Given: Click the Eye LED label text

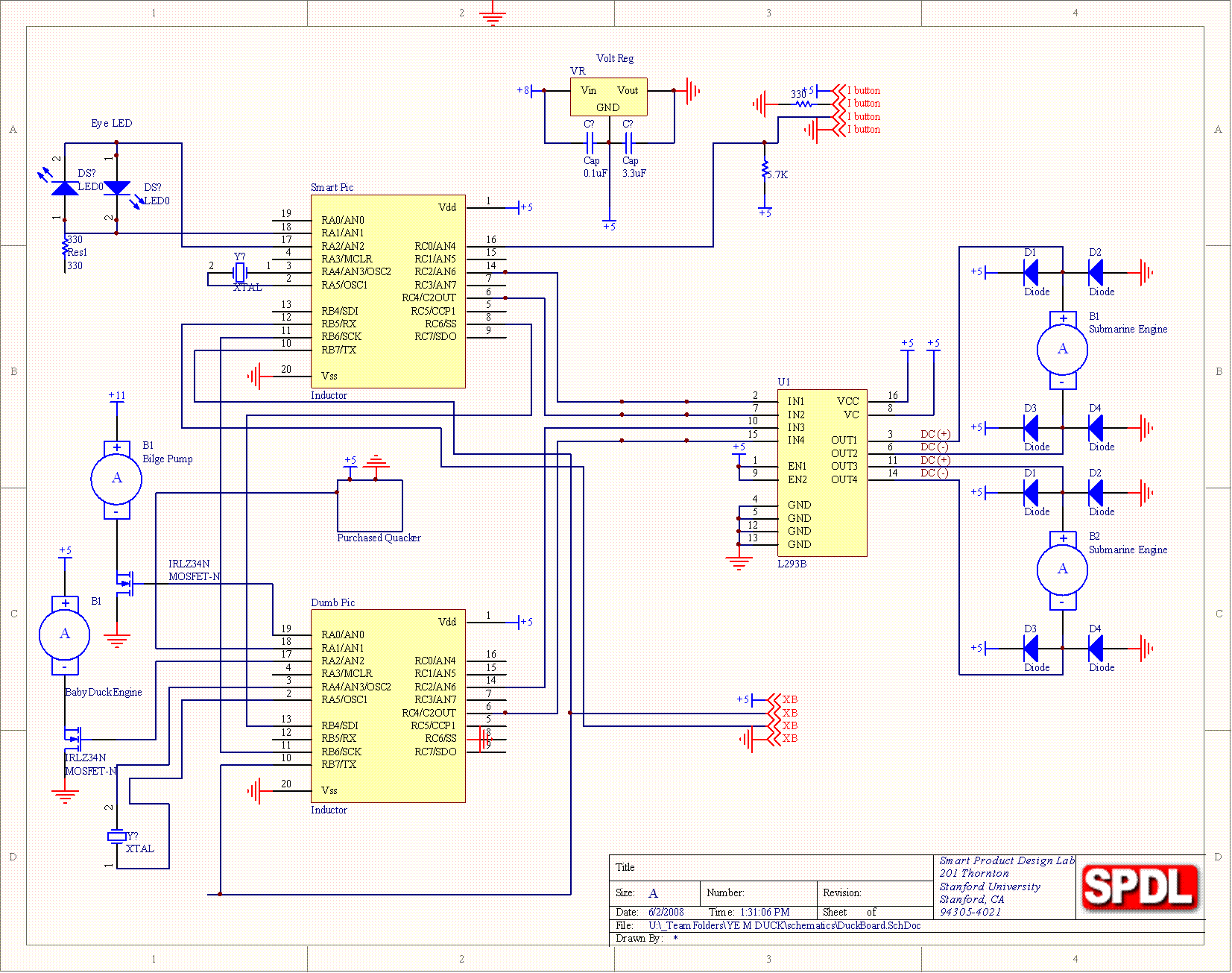Looking at the screenshot, I should pyautogui.click(x=112, y=123).
